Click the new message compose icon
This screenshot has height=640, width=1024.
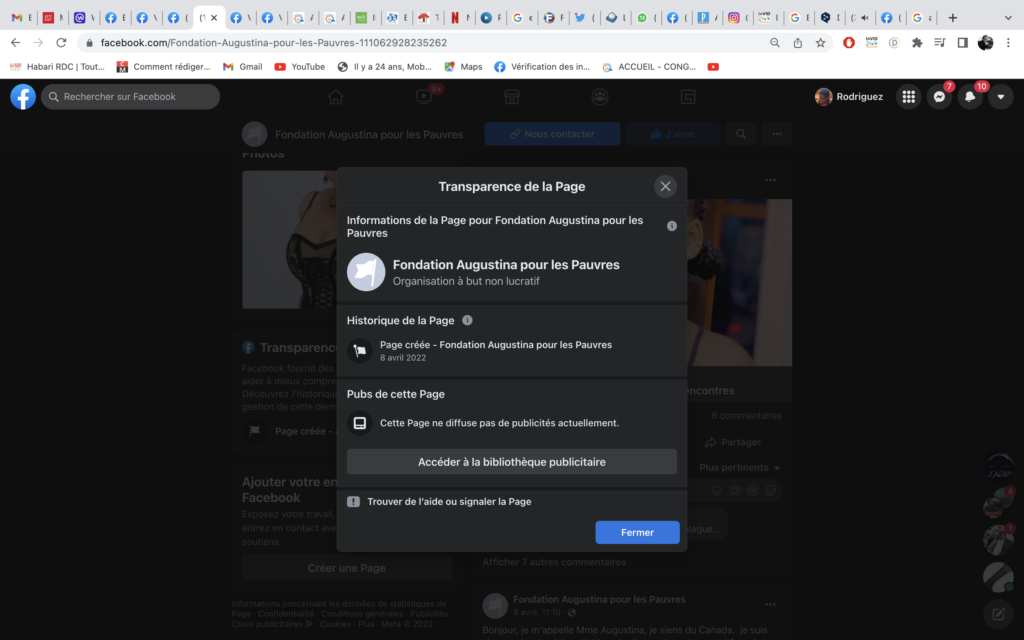(x=999, y=614)
